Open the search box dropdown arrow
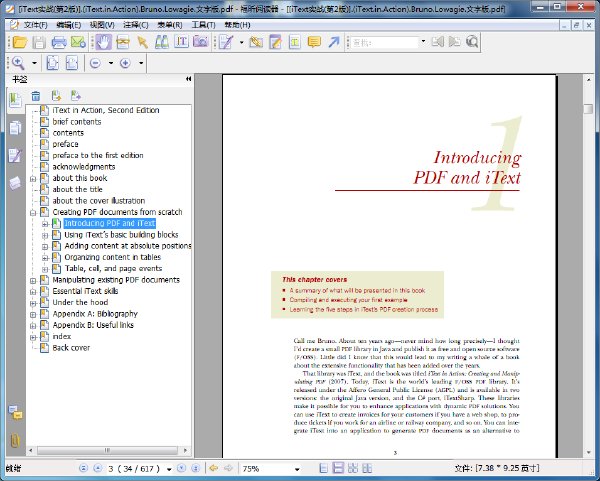This screenshot has width=600, height=481. pos(423,41)
